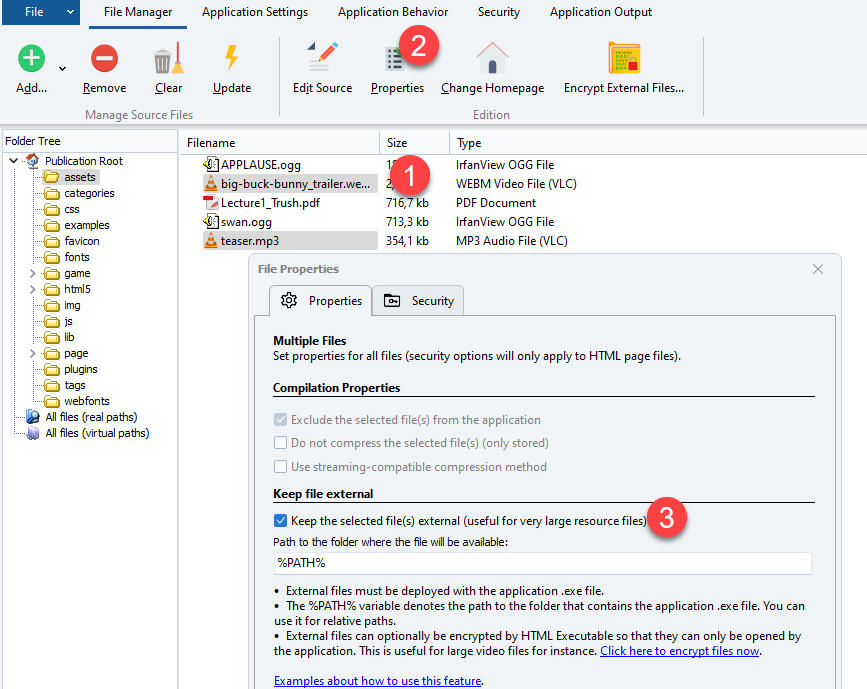Click the Change Homepage icon
Viewport: 867px width, 689px height.
pos(492,59)
